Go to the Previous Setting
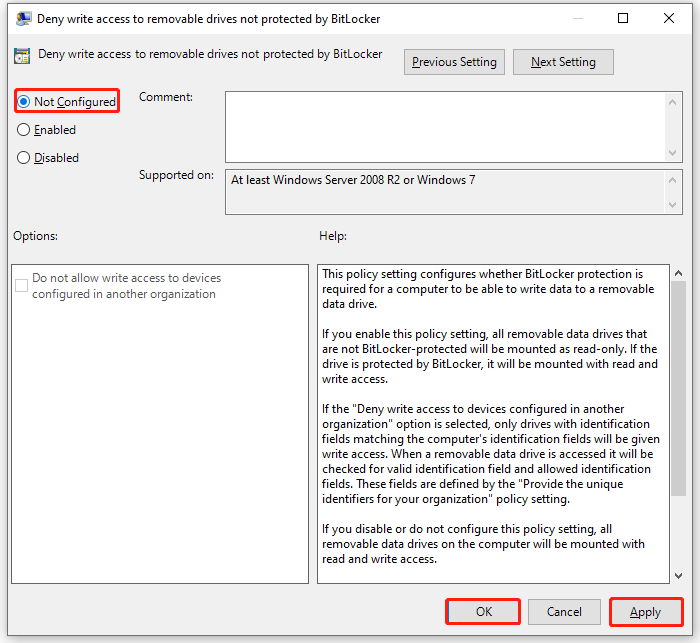Viewport: 700px width, 643px height. 454,62
